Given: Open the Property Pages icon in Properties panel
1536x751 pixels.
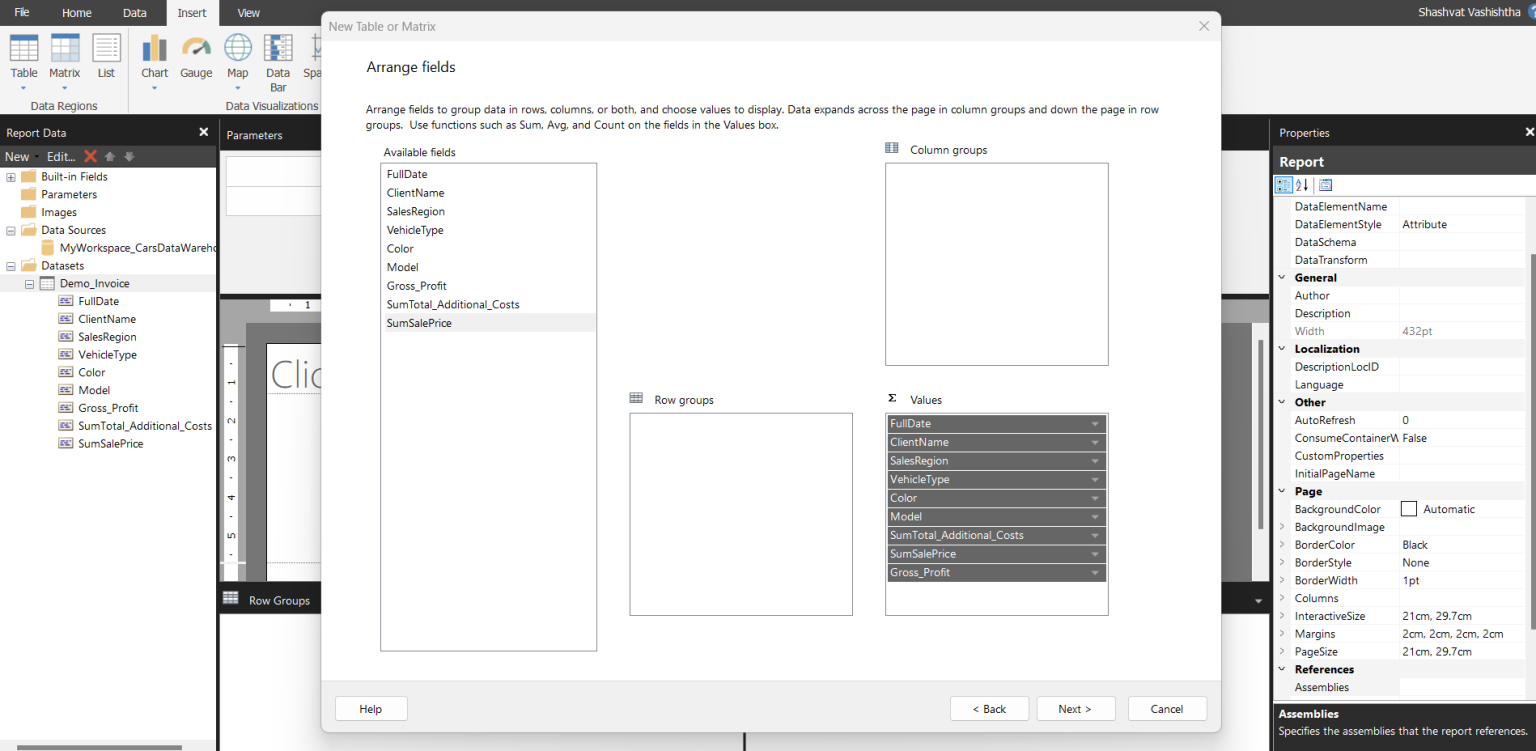Looking at the screenshot, I should tap(1325, 185).
